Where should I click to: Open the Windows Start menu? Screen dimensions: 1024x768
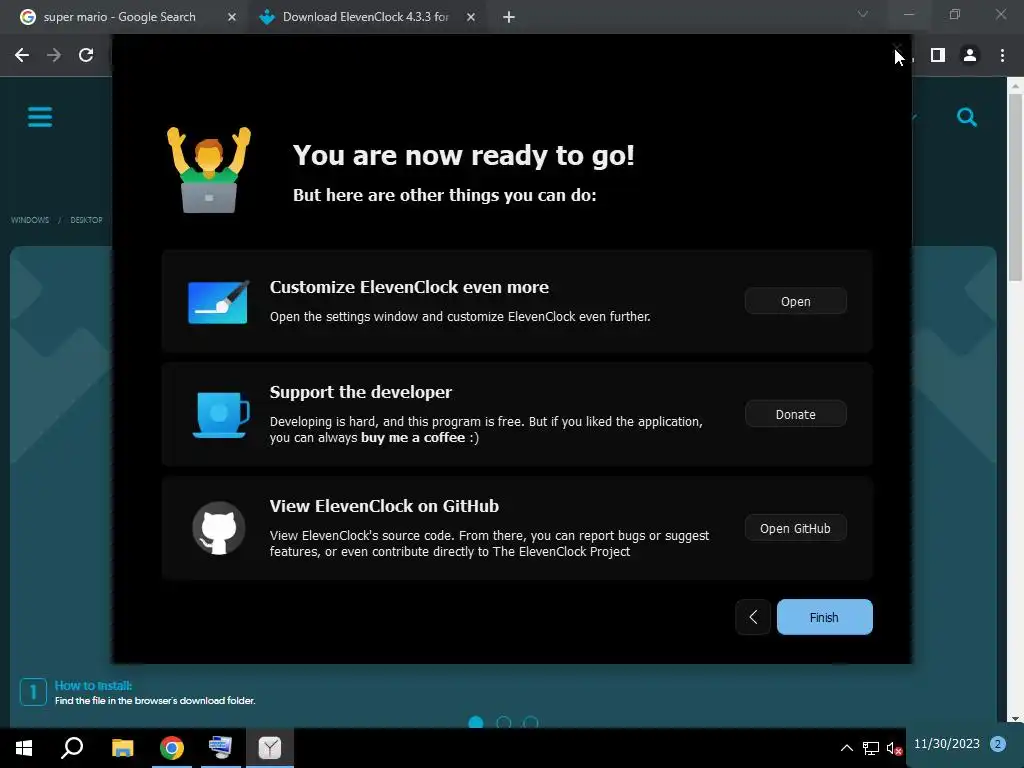24,748
